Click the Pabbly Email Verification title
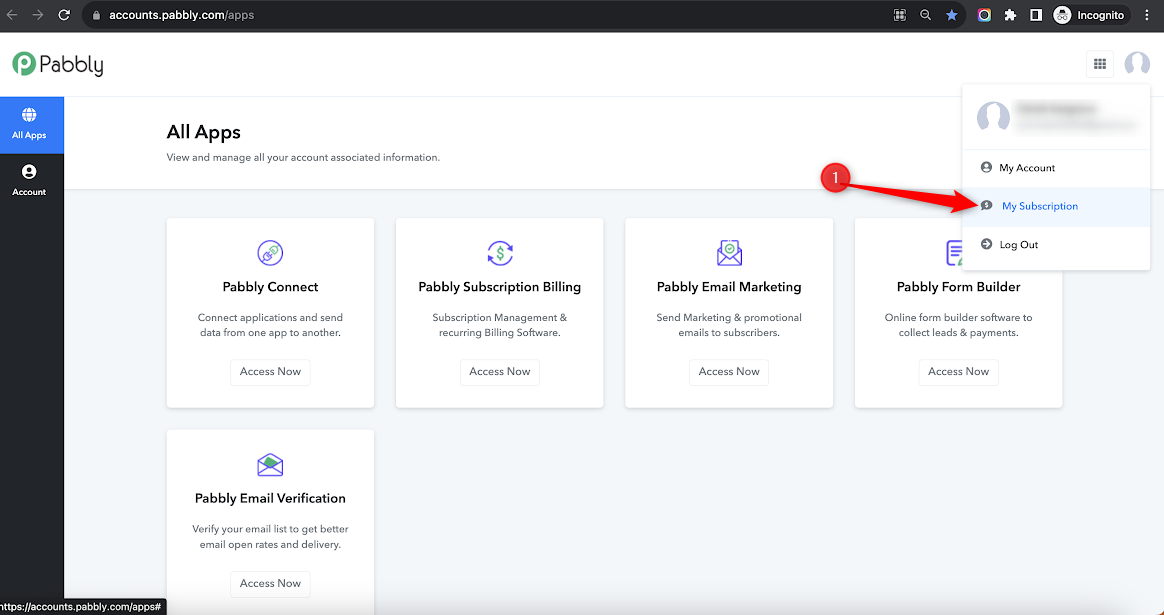Screen dimensions: 1164x615 (270, 498)
